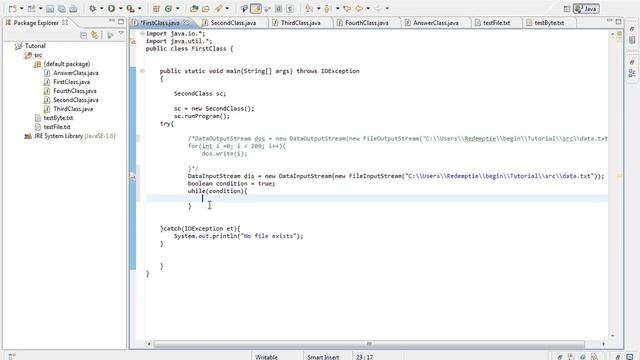
Task: Click the warning marker beside DataInputStream line
Action: tap(133, 176)
